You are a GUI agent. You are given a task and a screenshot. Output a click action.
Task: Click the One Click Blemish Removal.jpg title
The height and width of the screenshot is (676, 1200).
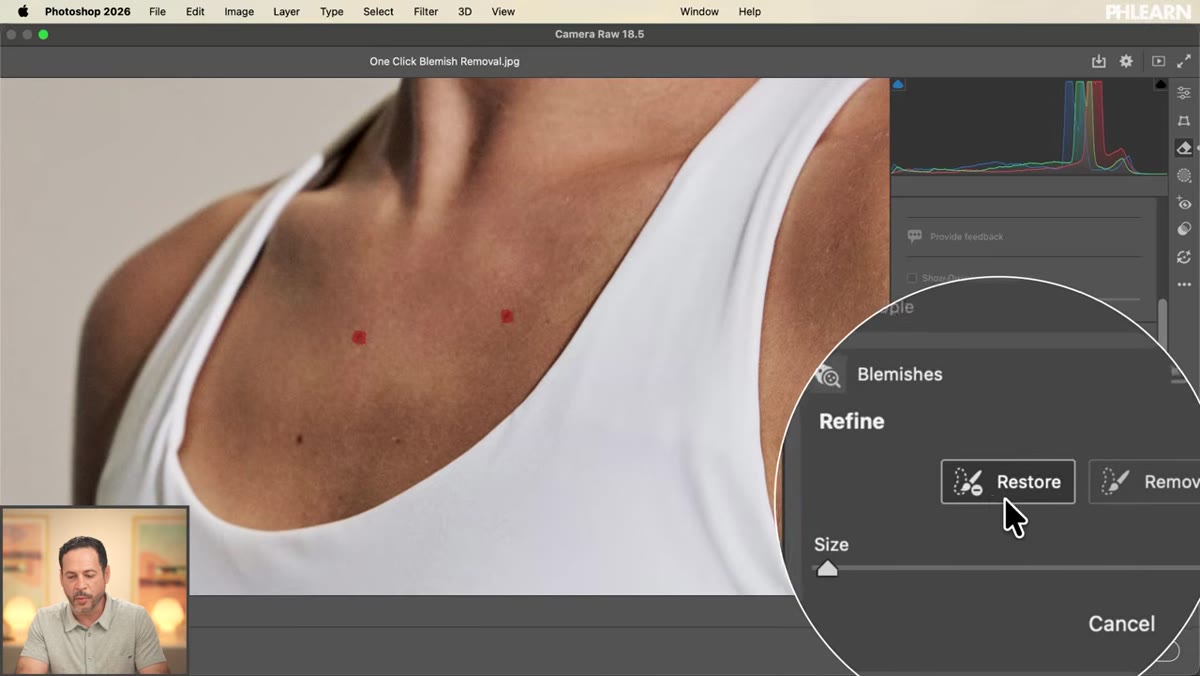[444, 61]
